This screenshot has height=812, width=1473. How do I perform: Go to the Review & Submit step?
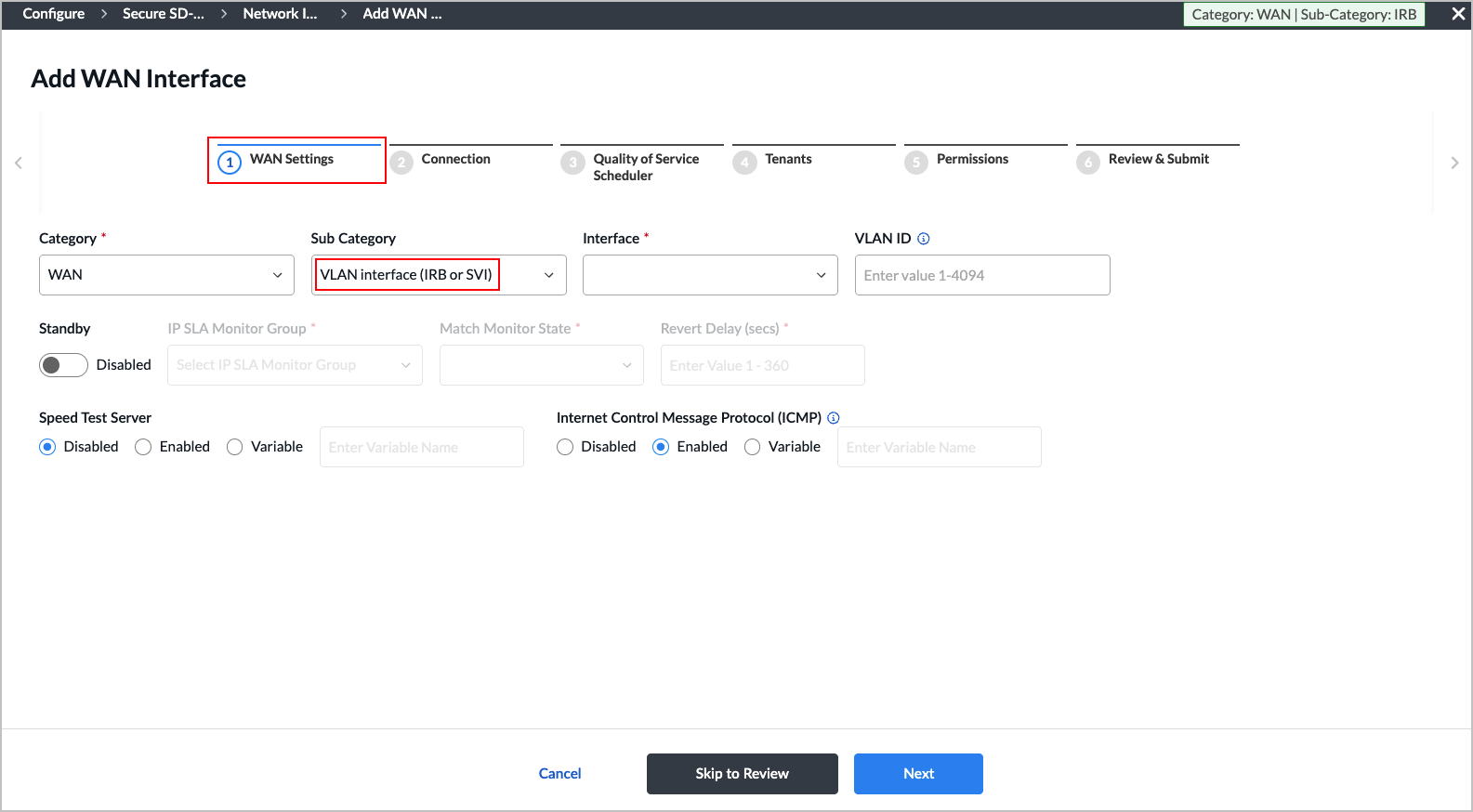(x=1159, y=159)
